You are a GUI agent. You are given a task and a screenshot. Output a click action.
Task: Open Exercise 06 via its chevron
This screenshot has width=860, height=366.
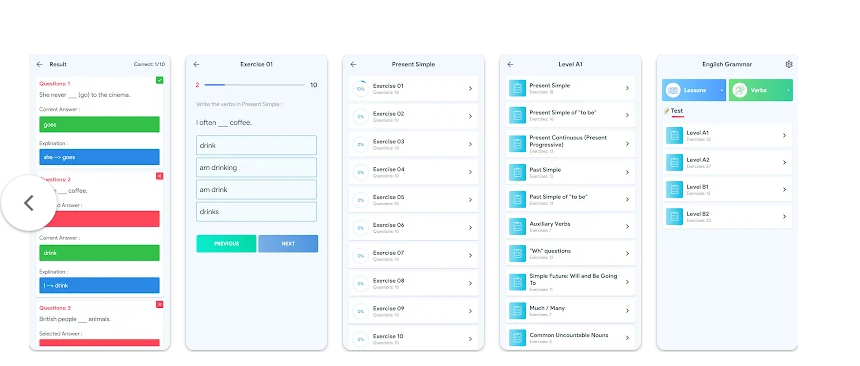point(470,228)
